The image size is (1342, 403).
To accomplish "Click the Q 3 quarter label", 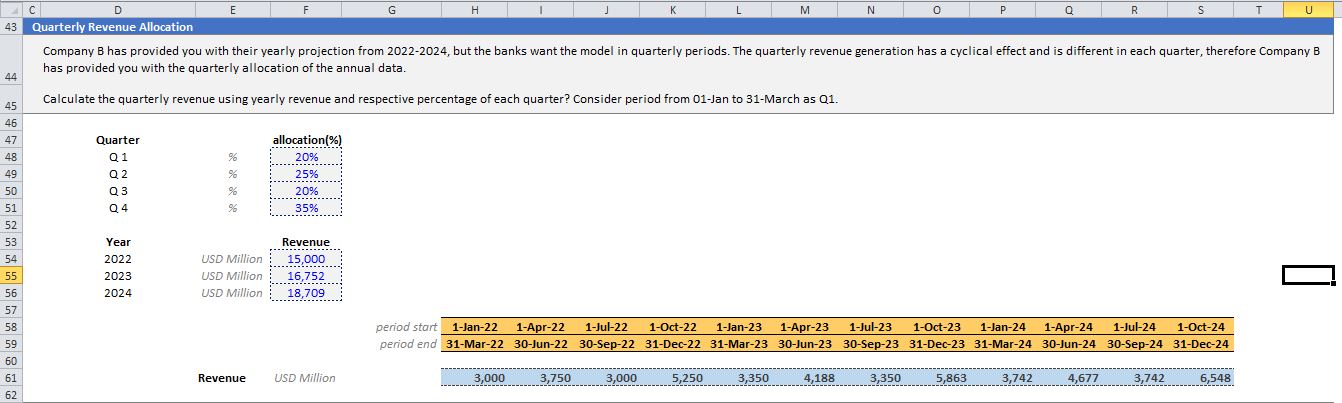I will coord(118,191).
